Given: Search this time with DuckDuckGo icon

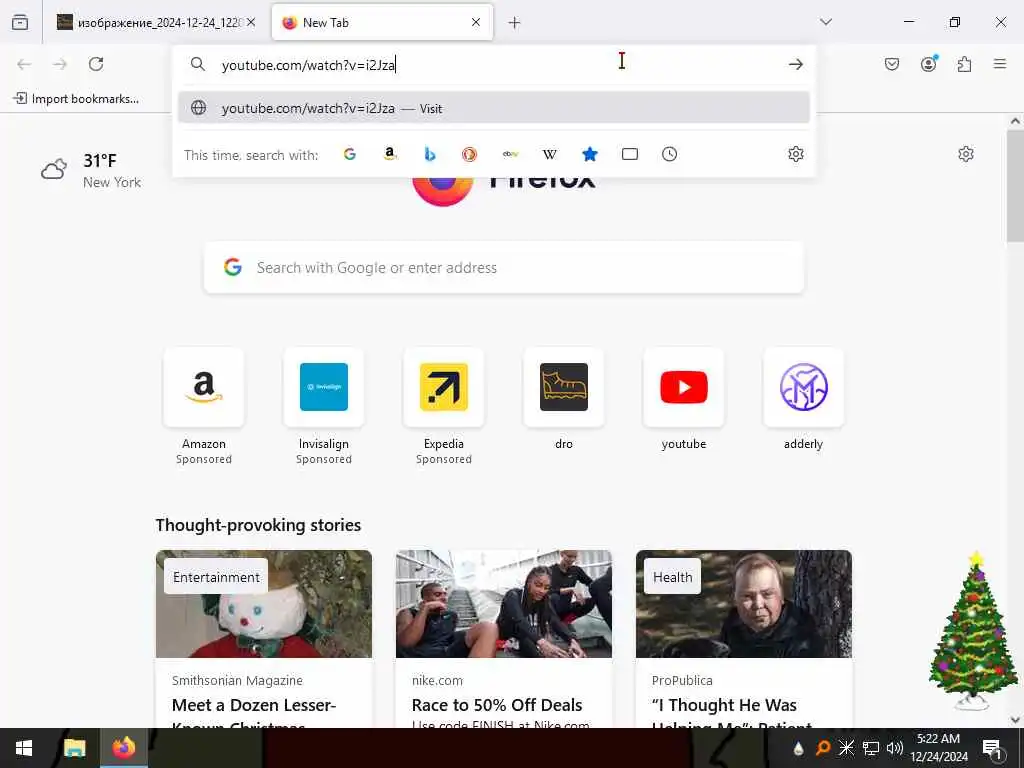Looking at the screenshot, I should [x=470, y=154].
